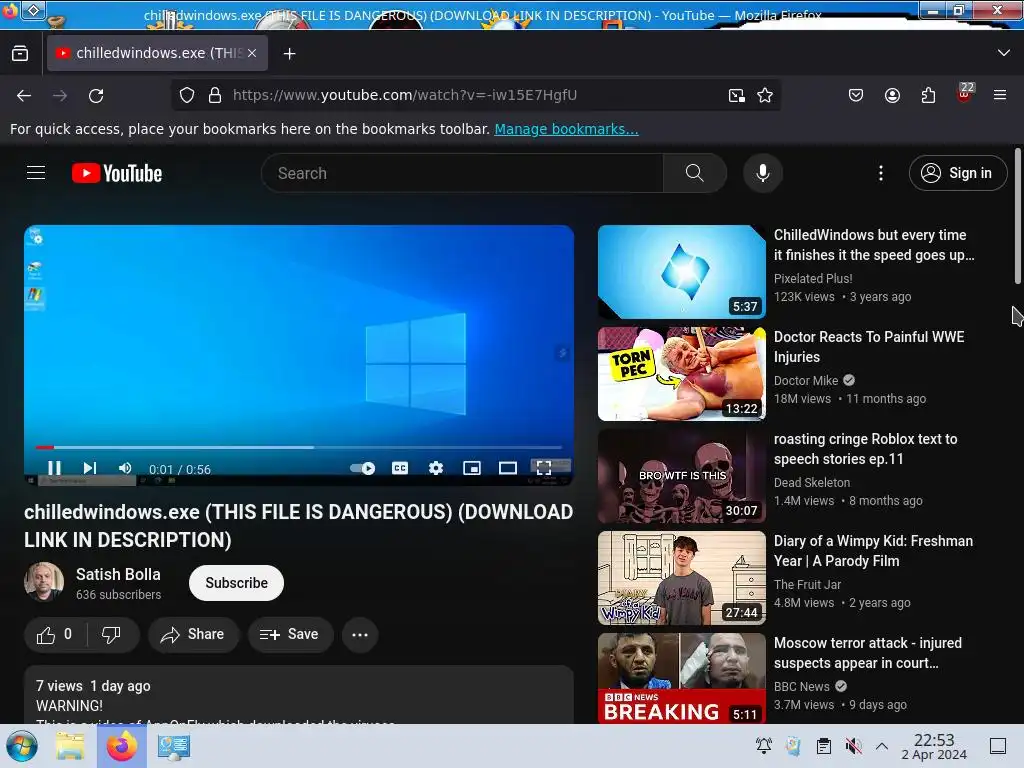
Task: Click the Manage bookmarks link
Action: tap(566, 129)
